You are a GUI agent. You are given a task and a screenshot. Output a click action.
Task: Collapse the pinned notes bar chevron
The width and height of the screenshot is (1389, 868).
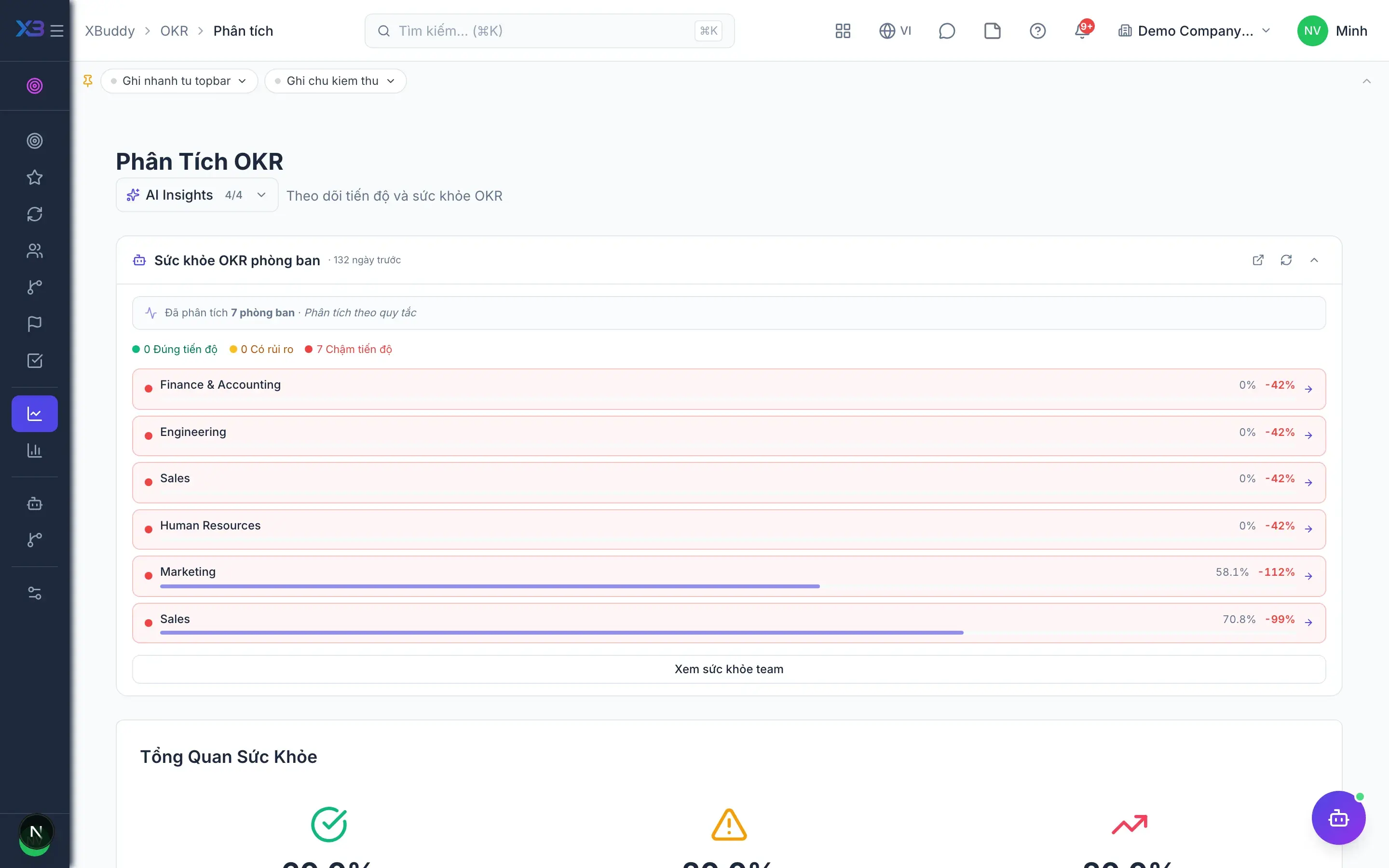1367,81
